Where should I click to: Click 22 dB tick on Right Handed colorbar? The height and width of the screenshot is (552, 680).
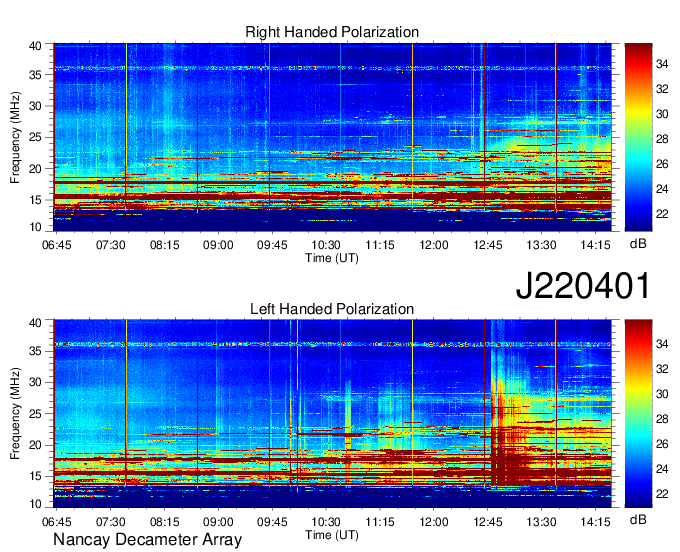pyautogui.click(x=662, y=214)
